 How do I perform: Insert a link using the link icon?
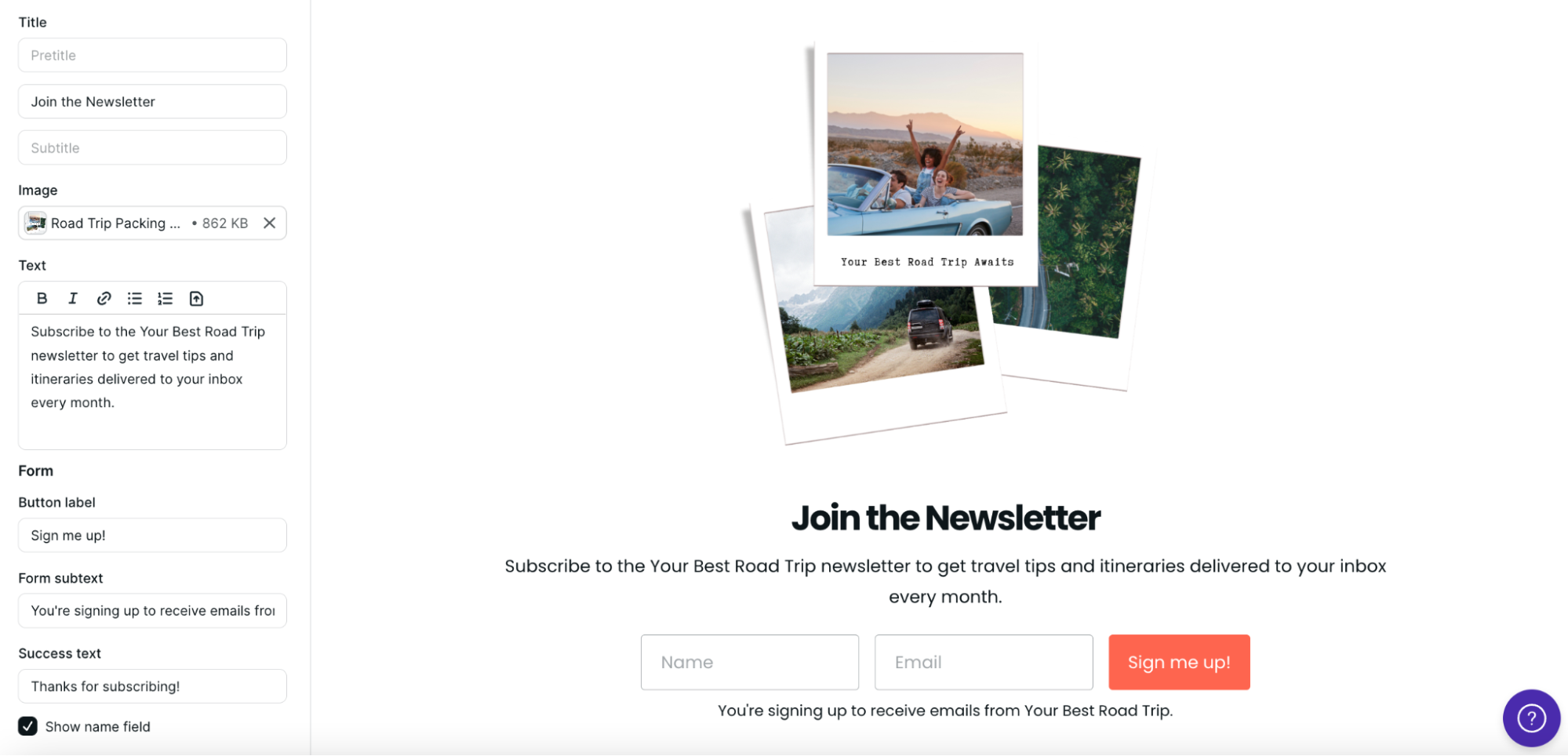(x=104, y=299)
